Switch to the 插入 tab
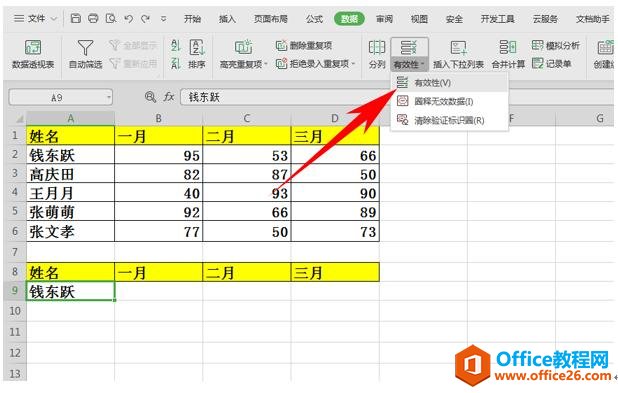Screen dimensions: 618x393 click(x=227, y=19)
